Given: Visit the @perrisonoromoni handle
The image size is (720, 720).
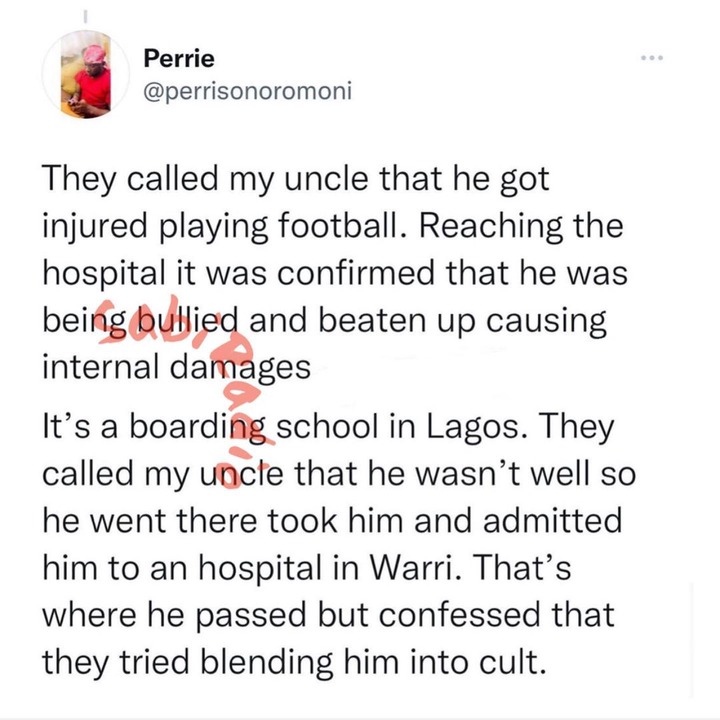Looking at the screenshot, I should tap(248, 91).
